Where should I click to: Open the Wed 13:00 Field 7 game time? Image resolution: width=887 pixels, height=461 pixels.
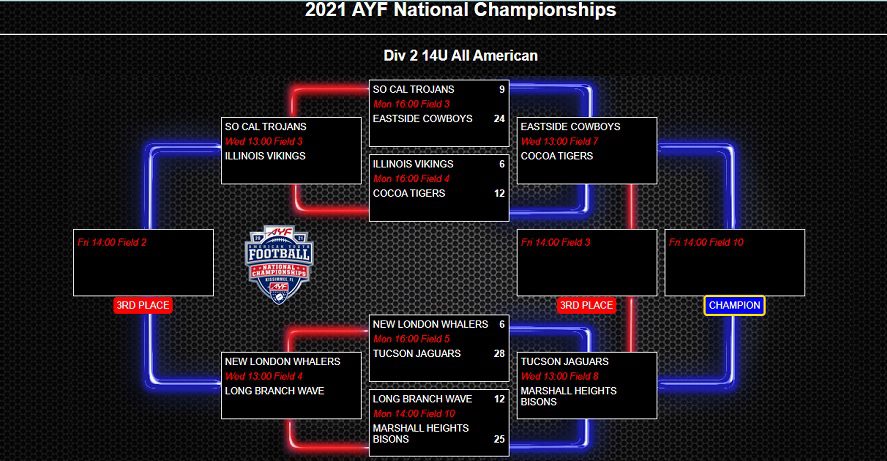pyautogui.click(x=559, y=141)
